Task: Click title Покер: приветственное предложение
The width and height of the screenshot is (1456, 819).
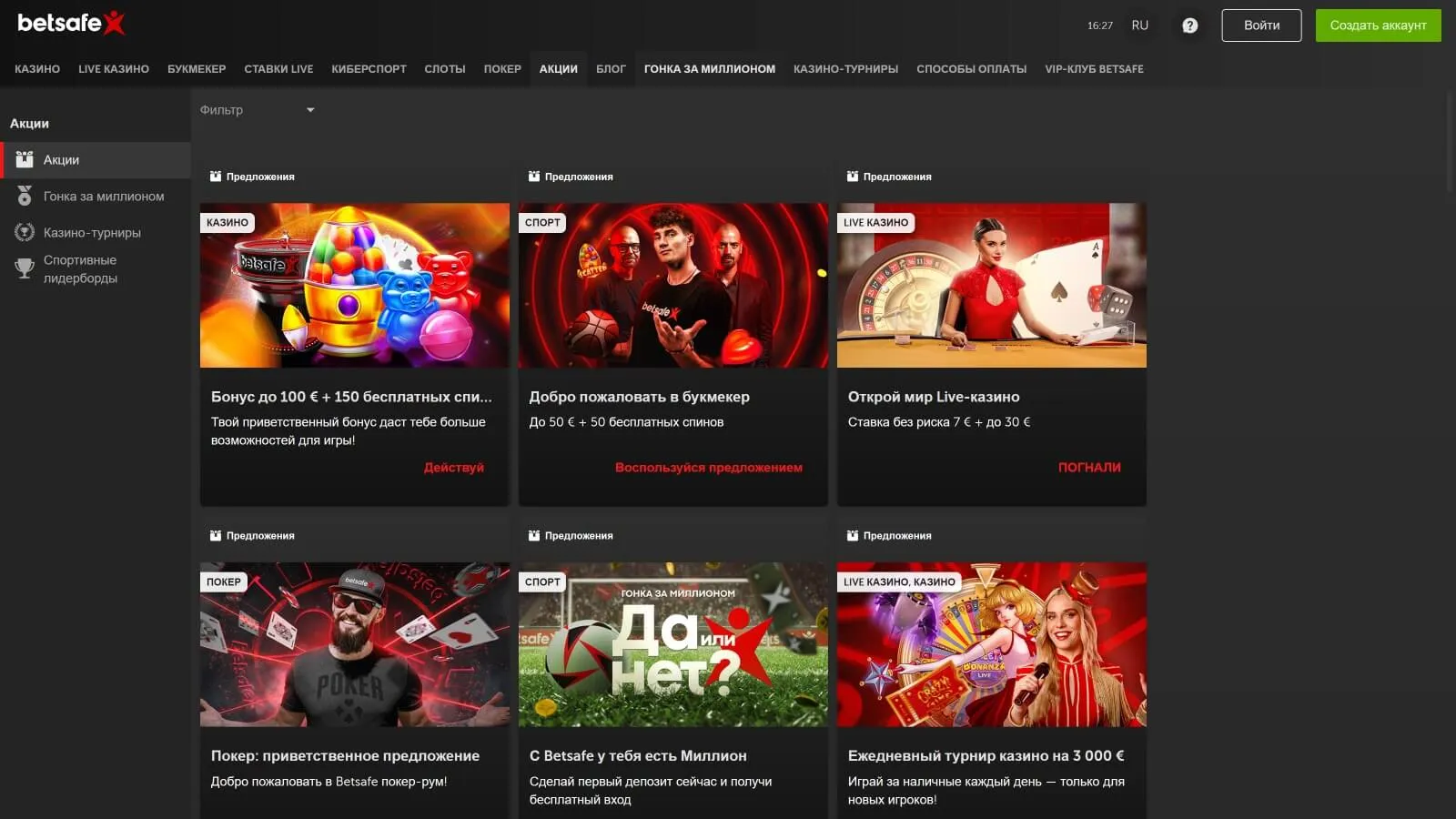Action: [345, 756]
